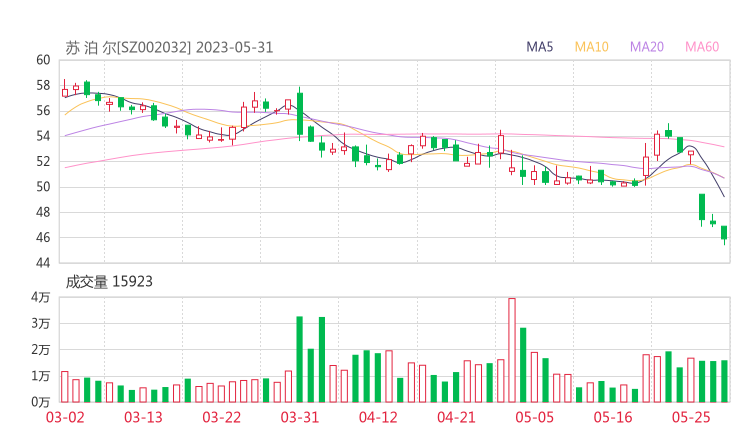Click the chart title 苏泊尔[SZ002032] 2023-05-31
The width and height of the screenshot is (740, 440).
coord(169,48)
